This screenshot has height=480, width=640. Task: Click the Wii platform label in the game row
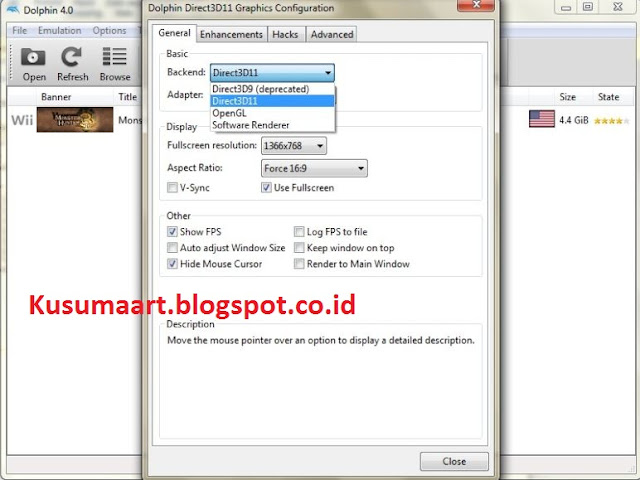click(22, 120)
